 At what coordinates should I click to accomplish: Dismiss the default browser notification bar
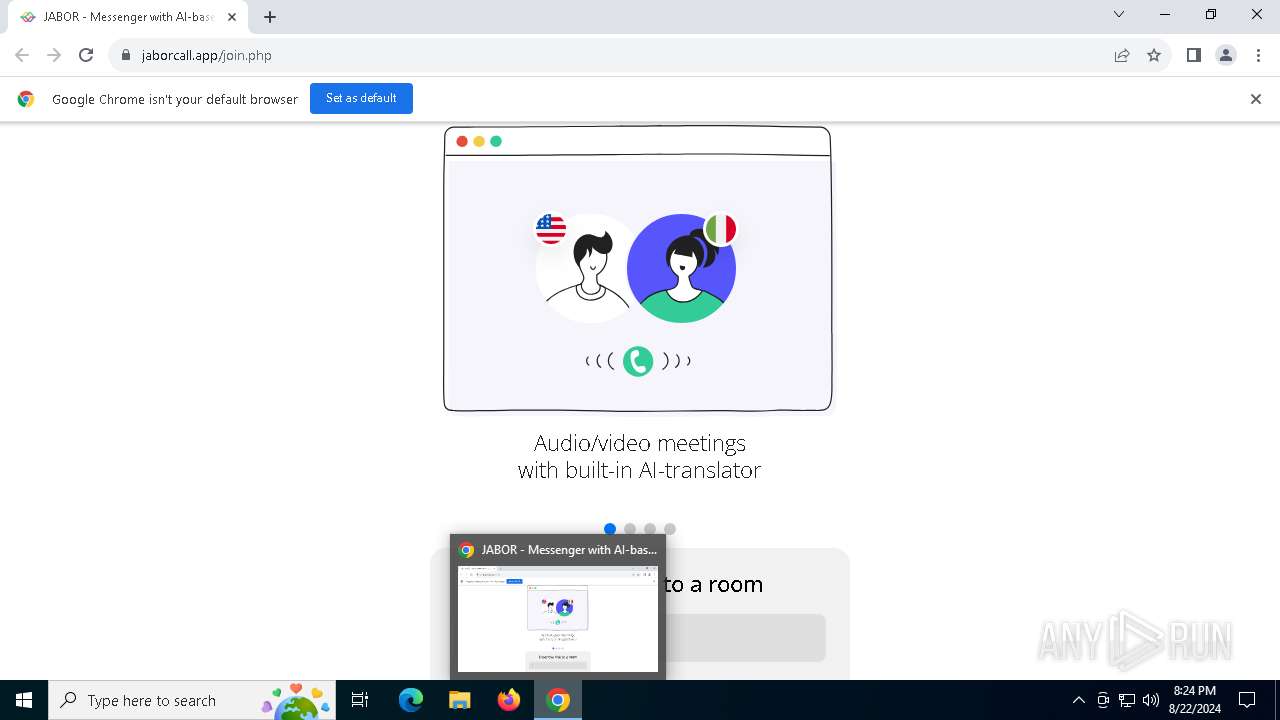coord(1256,99)
